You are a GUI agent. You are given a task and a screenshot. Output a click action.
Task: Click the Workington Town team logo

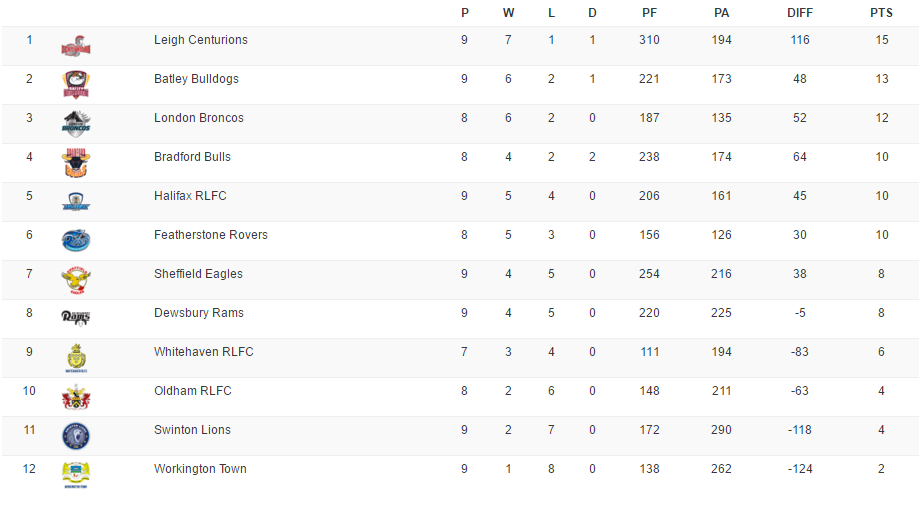76,475
